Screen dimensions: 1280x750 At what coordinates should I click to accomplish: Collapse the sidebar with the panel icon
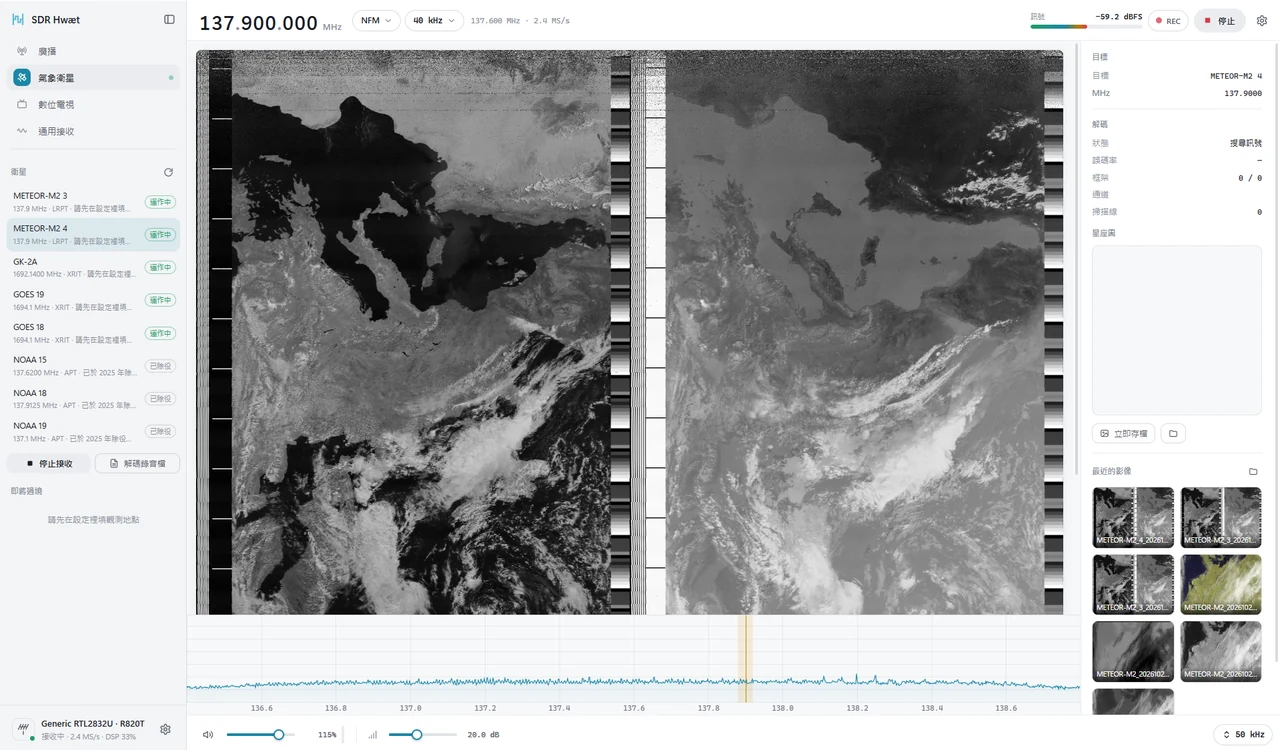pos(169,19)
